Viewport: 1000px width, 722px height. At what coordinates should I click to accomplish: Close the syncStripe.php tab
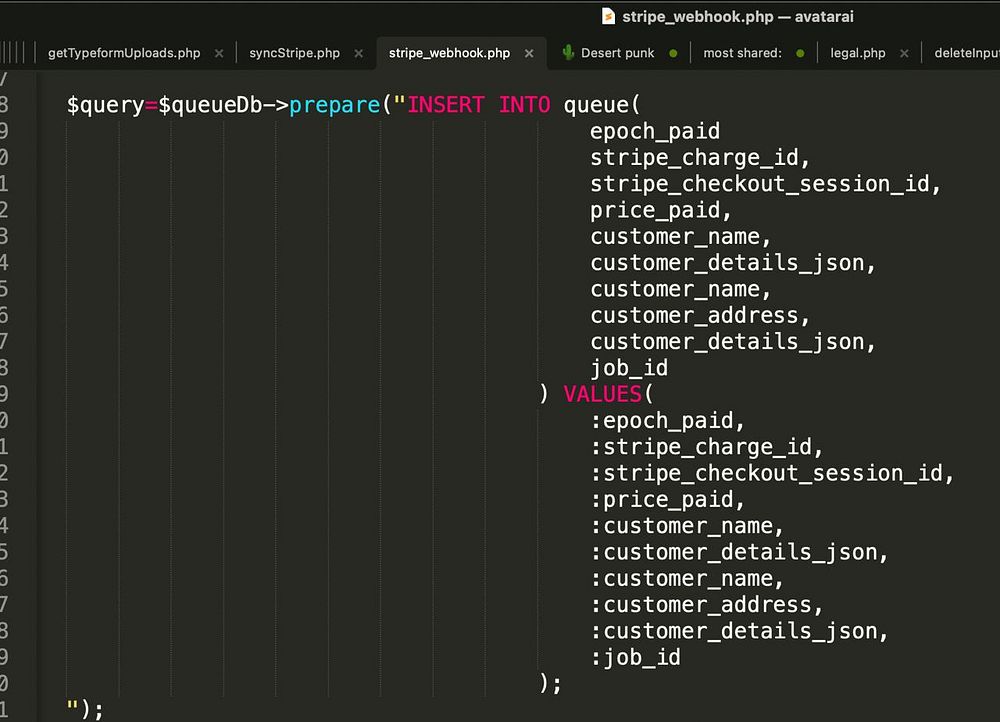click(x=358, y=53)
